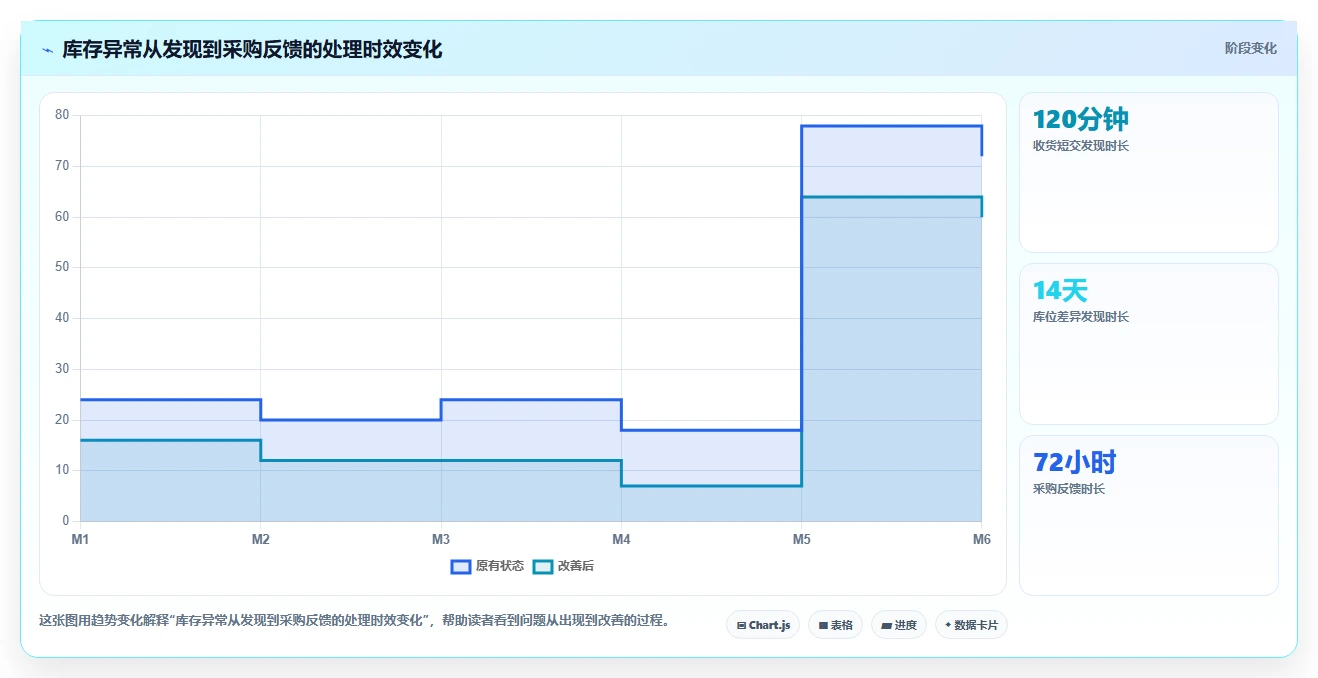
Task: Click the M3 x-axis label
Action: (x=441, y=539)
